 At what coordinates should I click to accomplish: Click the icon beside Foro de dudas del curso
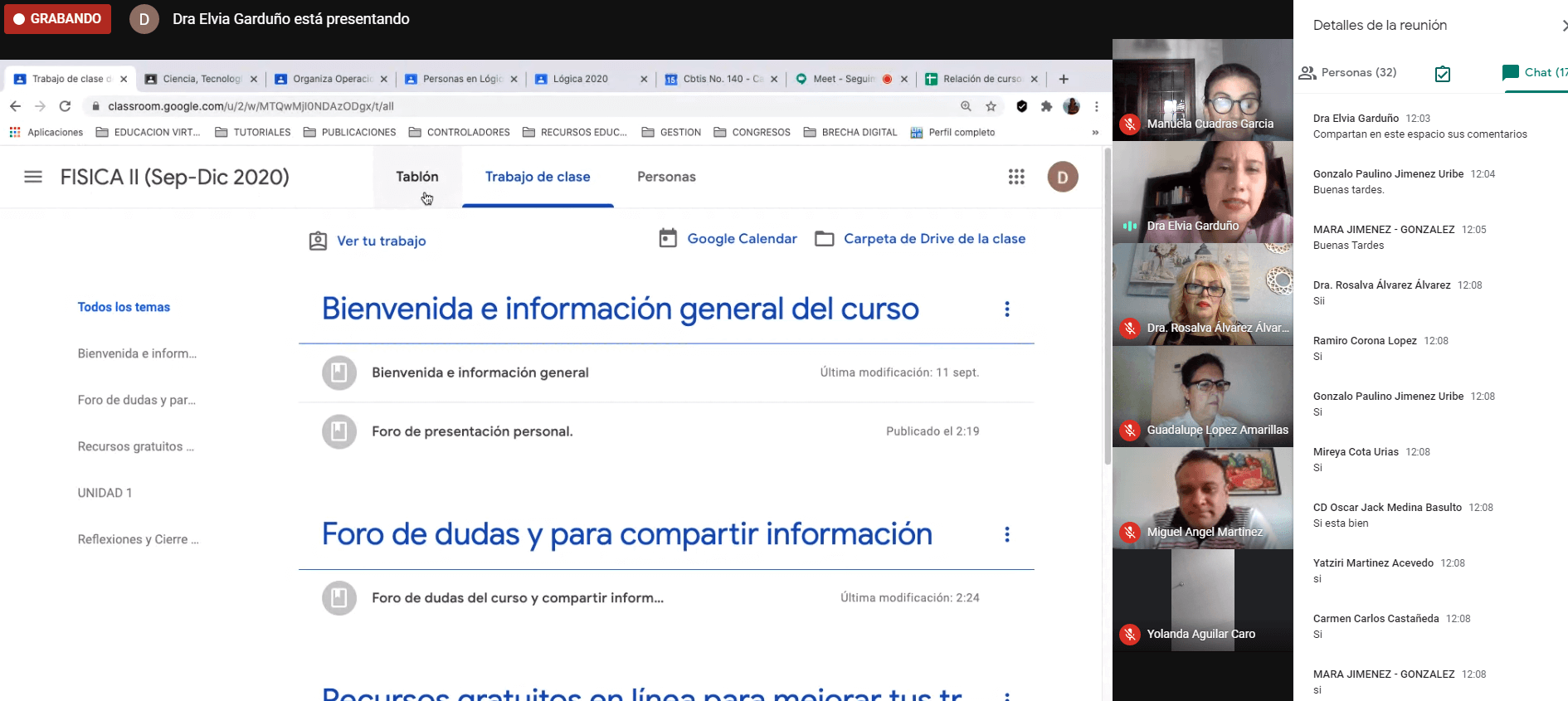pos(339,598)
